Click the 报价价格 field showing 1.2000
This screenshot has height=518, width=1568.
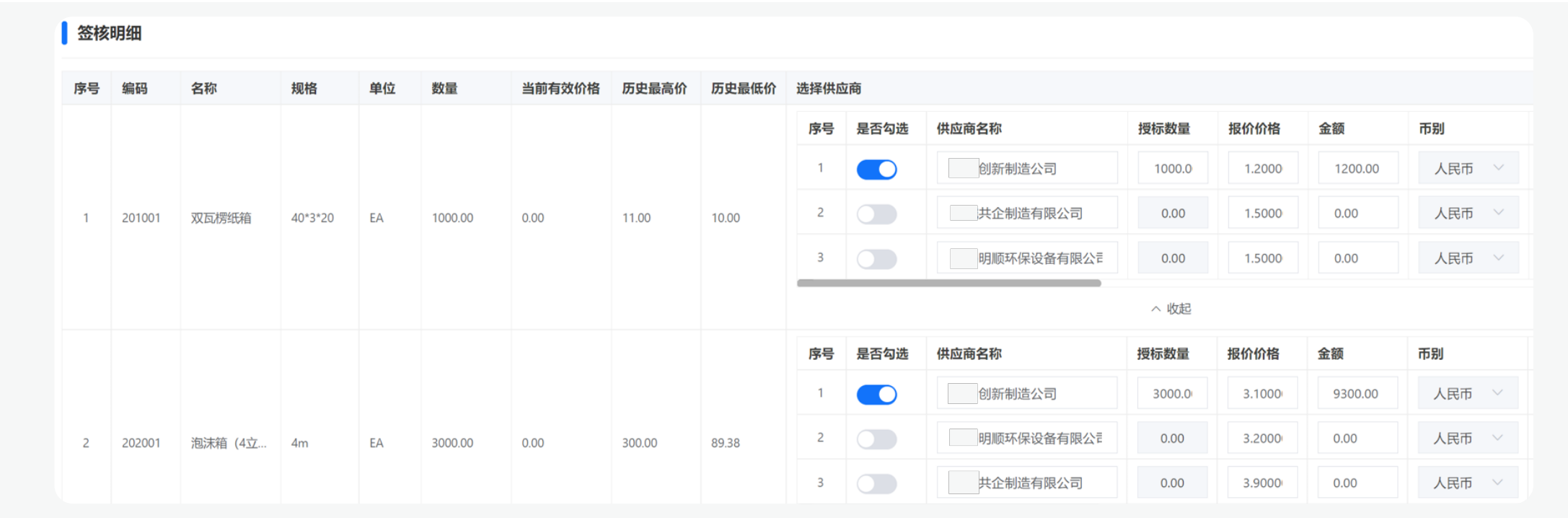tap(1262, 169)
